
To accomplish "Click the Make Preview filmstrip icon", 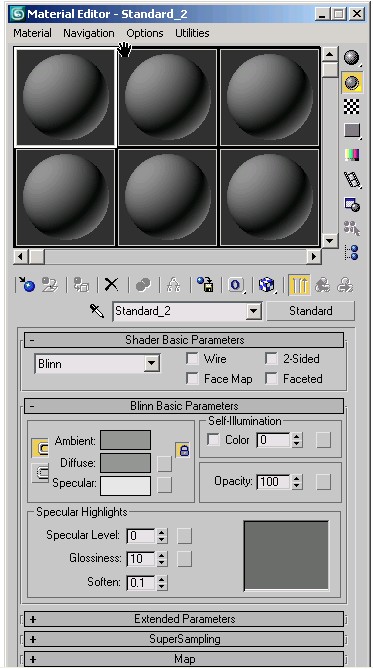I will [352, 180].
